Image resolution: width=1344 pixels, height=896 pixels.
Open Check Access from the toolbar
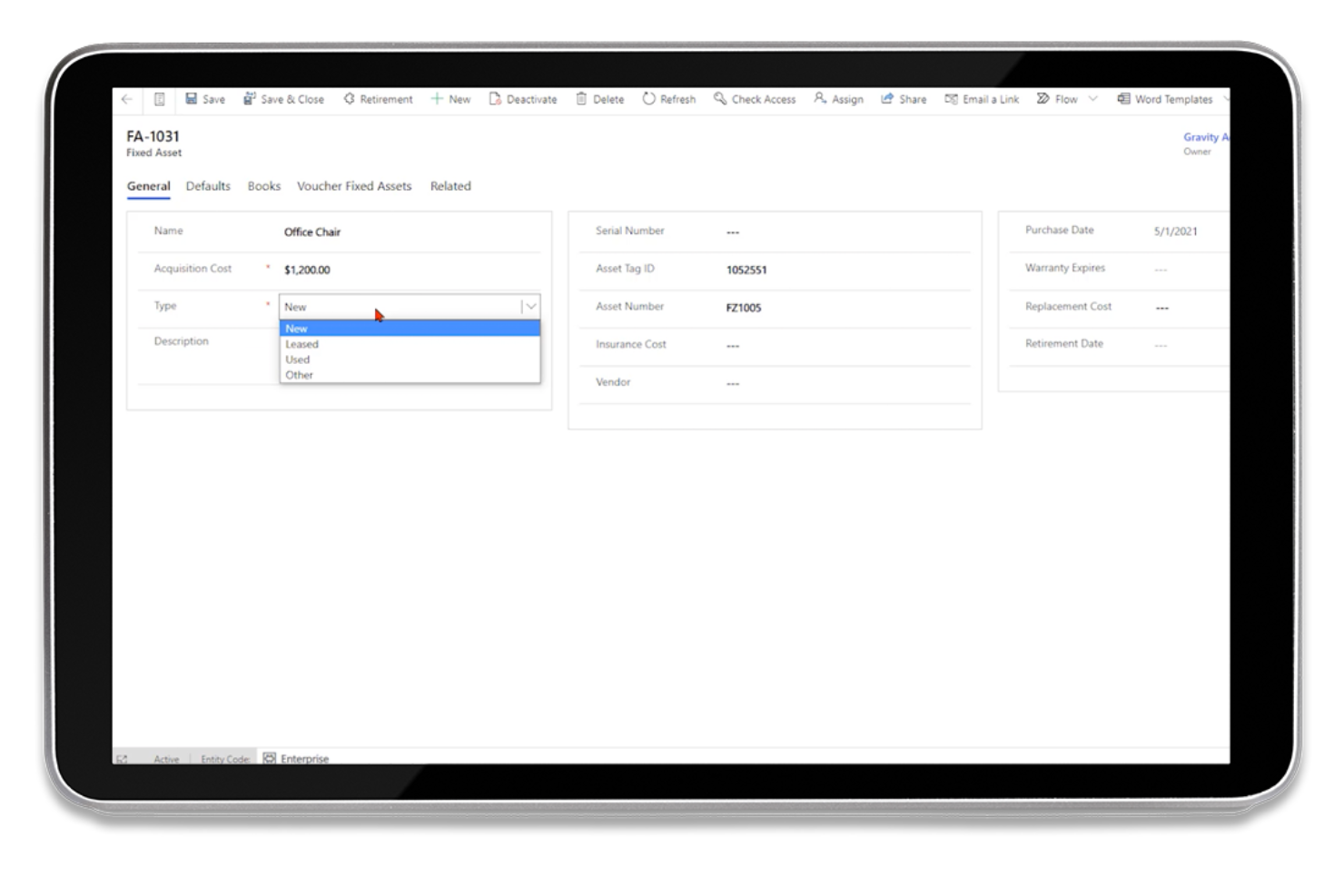[755, 99]
